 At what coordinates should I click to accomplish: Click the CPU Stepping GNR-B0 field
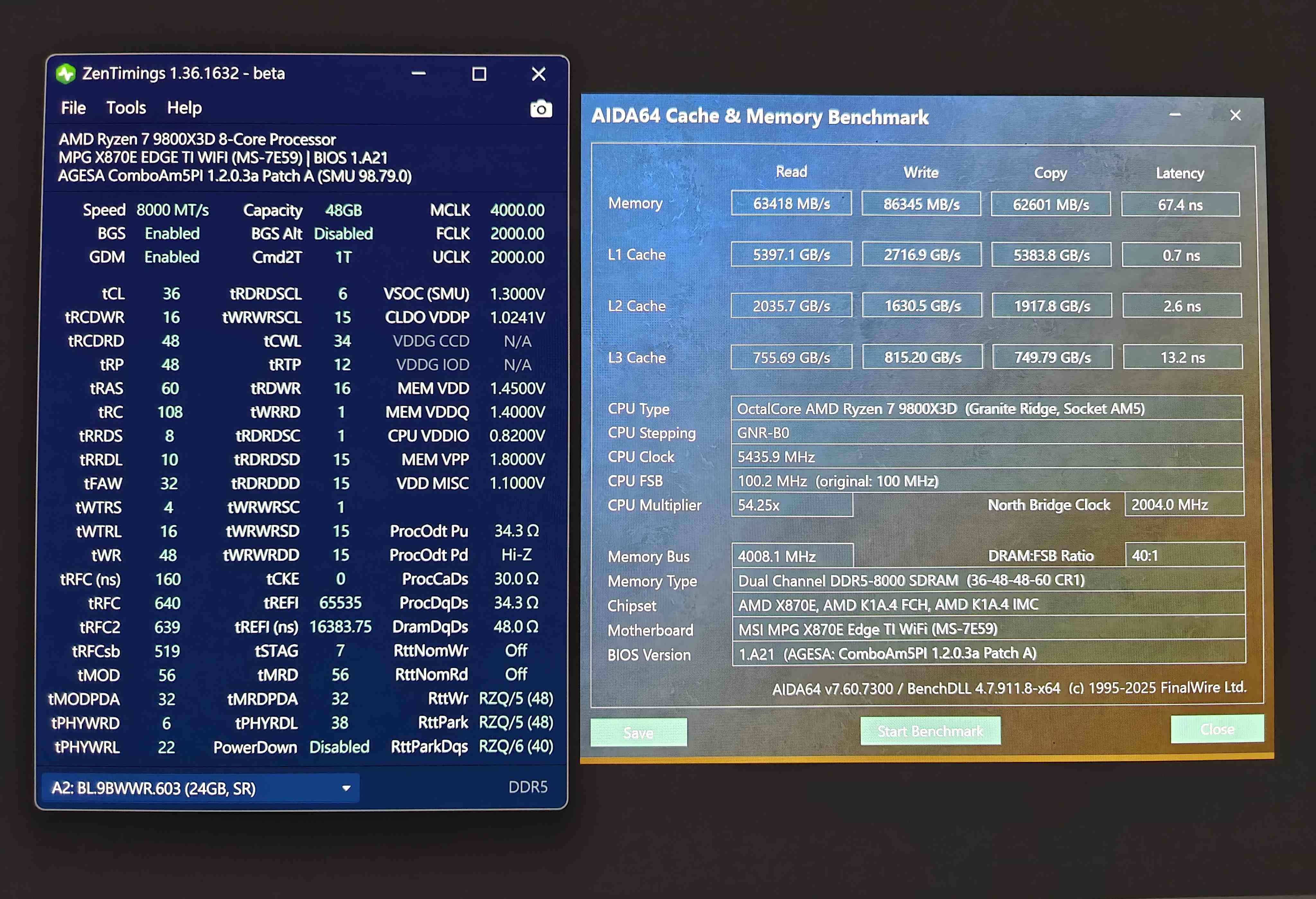point(987,433)
